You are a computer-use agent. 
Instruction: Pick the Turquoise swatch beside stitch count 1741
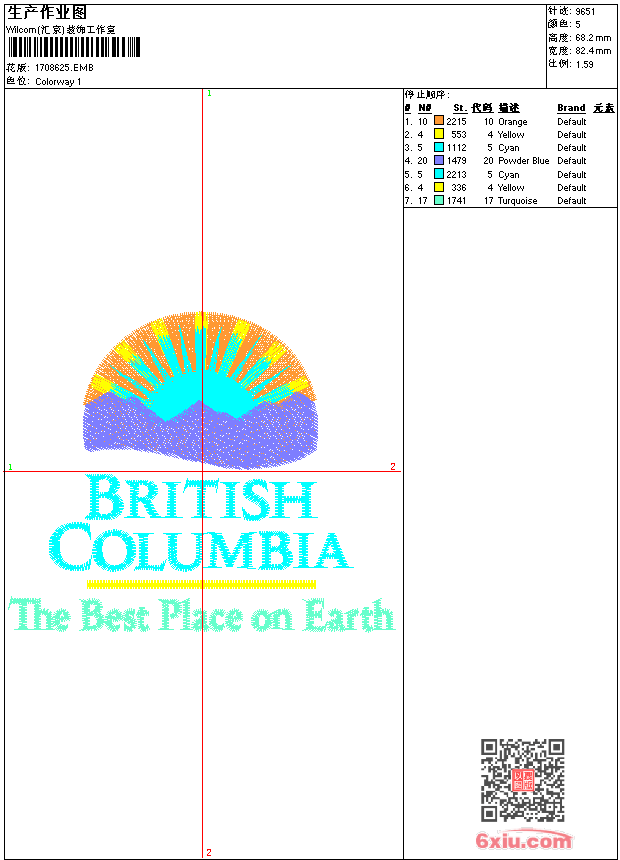(439, 200)
